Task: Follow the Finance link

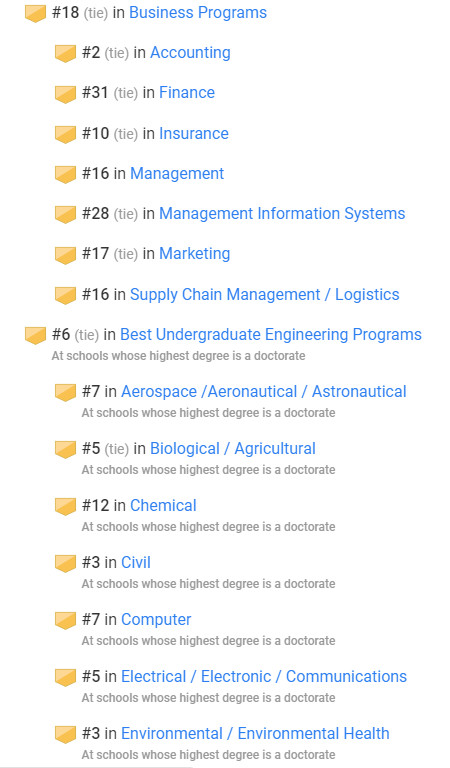Action: (x=187, y=93)
